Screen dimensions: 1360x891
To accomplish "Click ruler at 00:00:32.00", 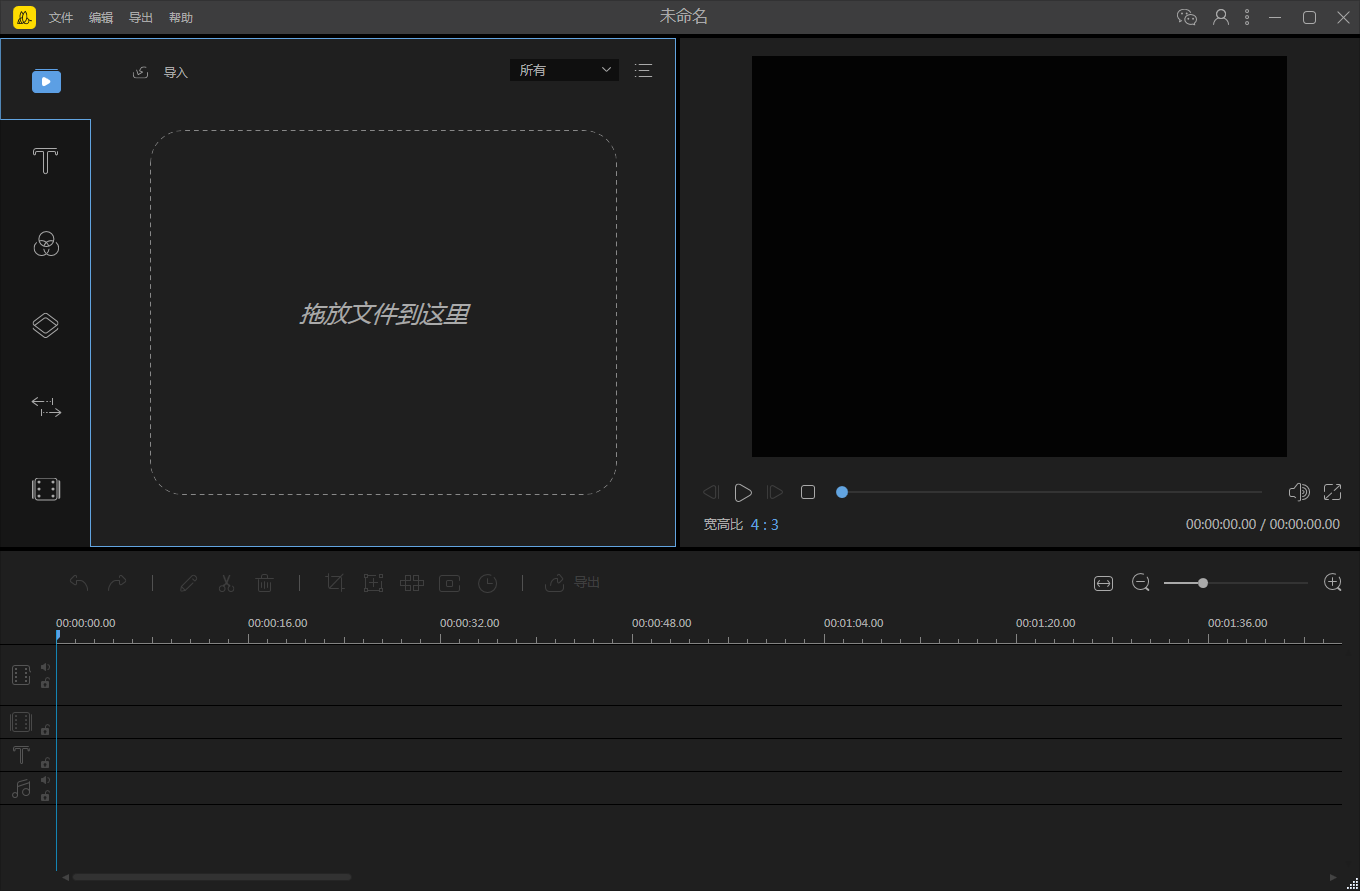I will 469,623.
